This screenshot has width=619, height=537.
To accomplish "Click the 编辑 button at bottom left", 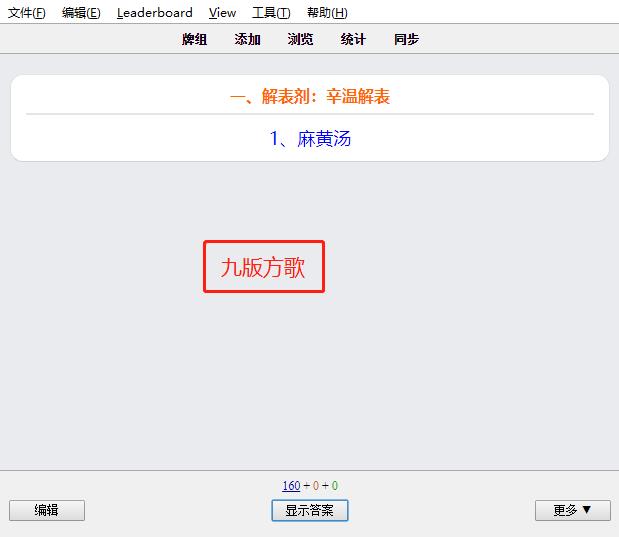I will [x=47, y=511].
